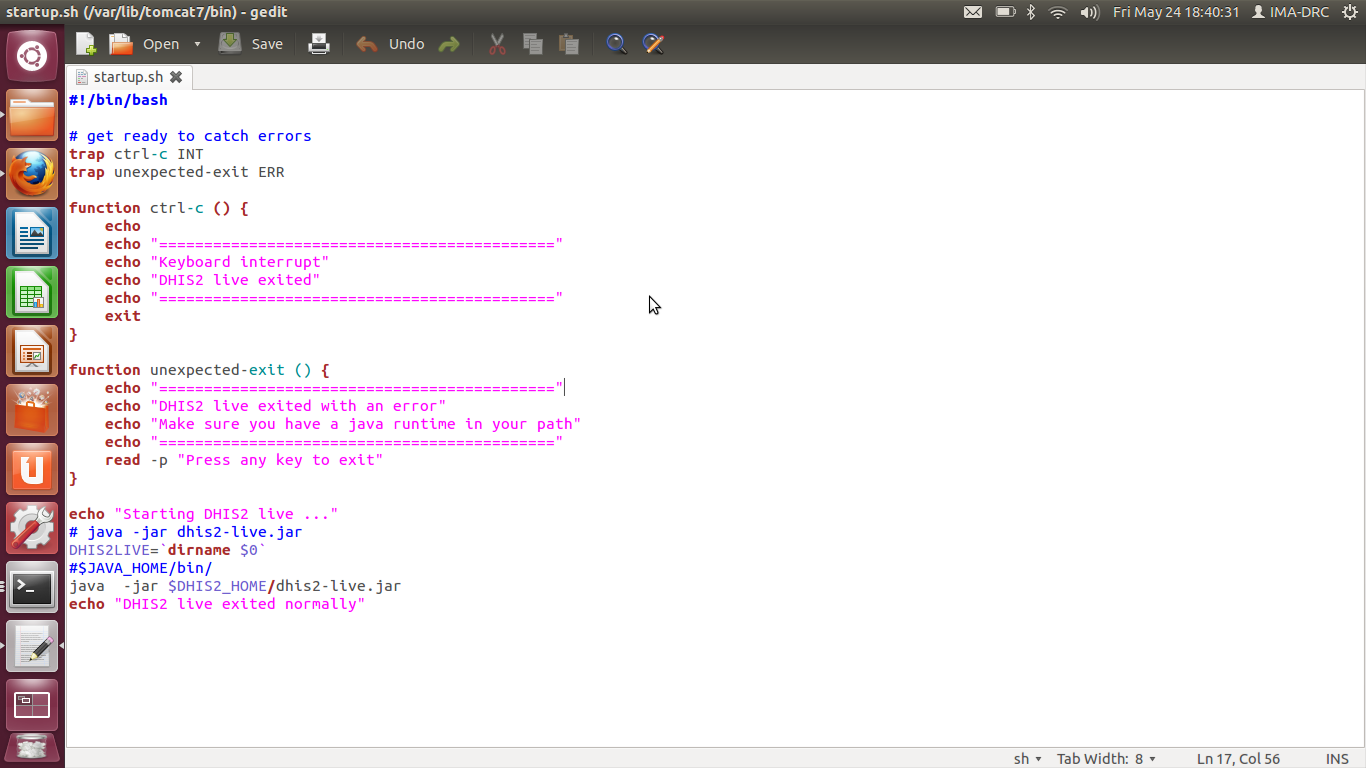Click the Undo button
The image size is (1366, 768).
[x=391, y=44]
